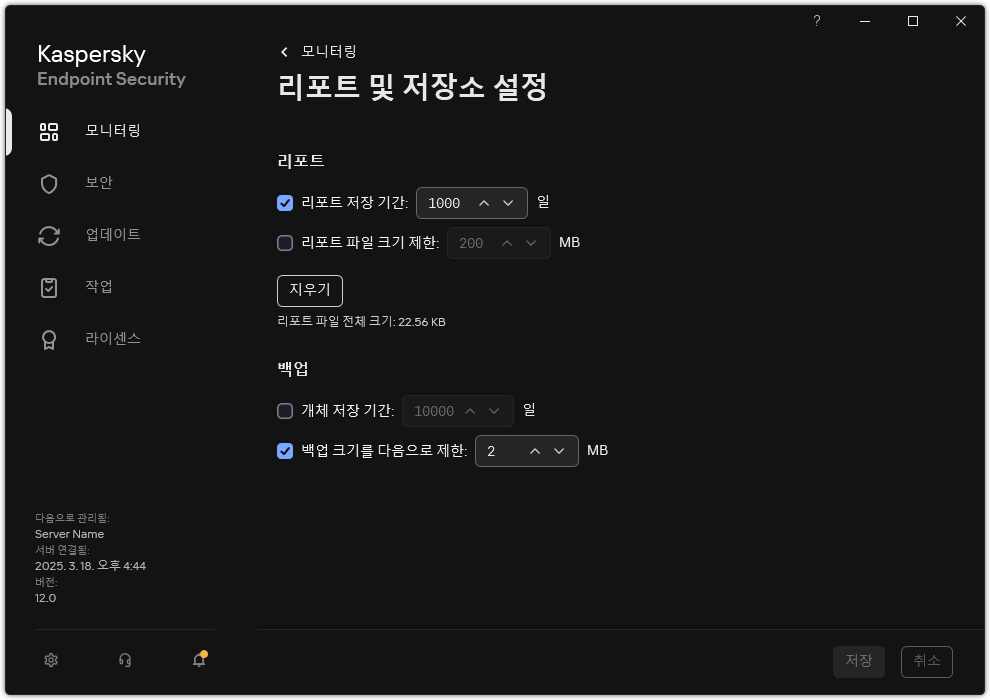Disable the 백업 크기를 다음으로 제한 checkbox

coord(285,451)
